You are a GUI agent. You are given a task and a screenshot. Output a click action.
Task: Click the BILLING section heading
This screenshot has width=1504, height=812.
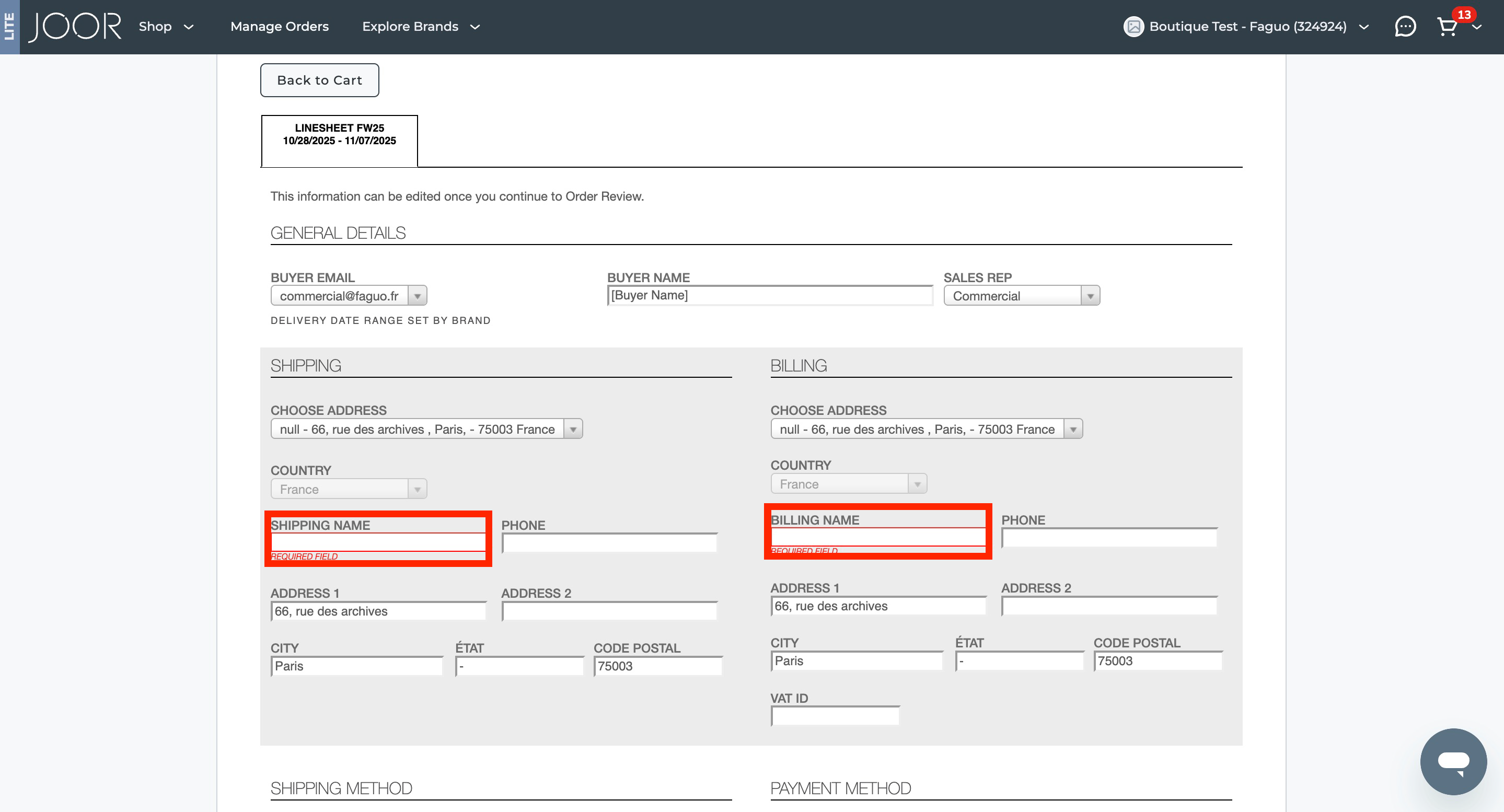click(799, 365)
